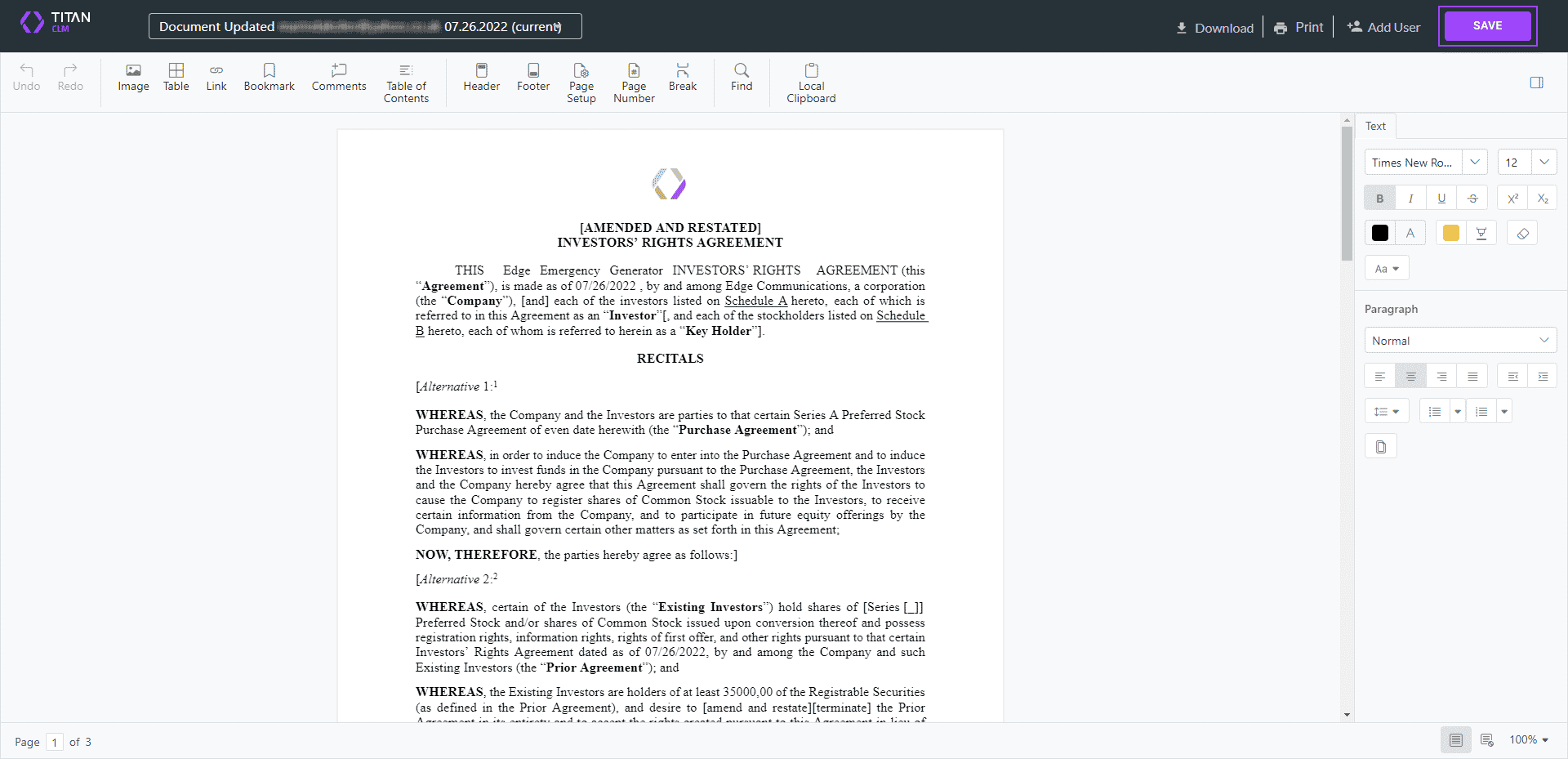Toggle strikethrough formatting
This screenshot has width=1568, height=759.
click(1472, 197)
